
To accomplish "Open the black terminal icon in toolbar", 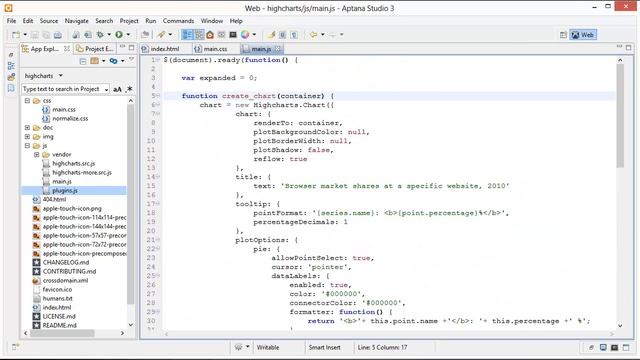I will (233, 35).
